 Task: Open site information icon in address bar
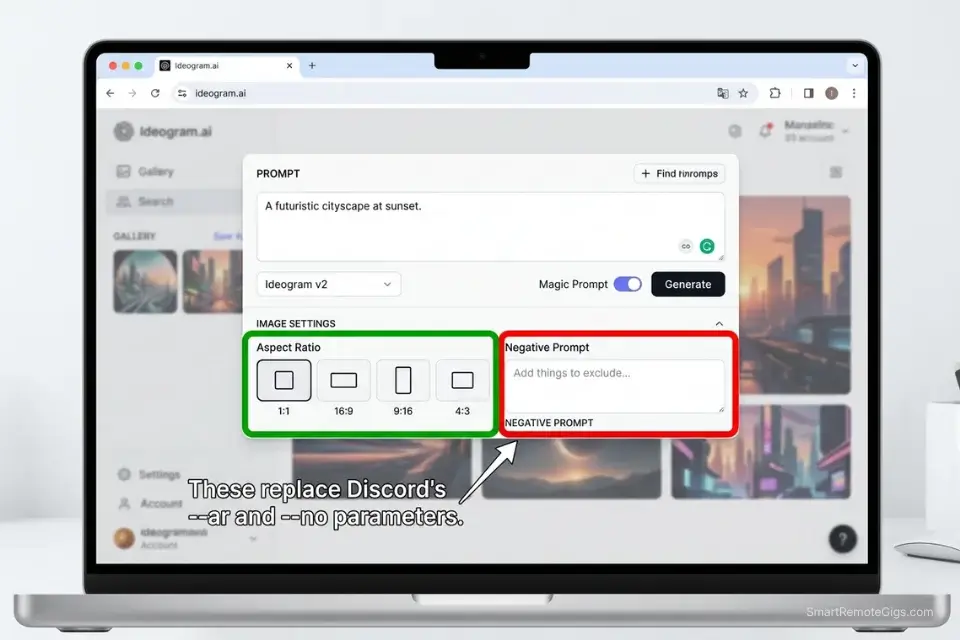click(182, 93)
